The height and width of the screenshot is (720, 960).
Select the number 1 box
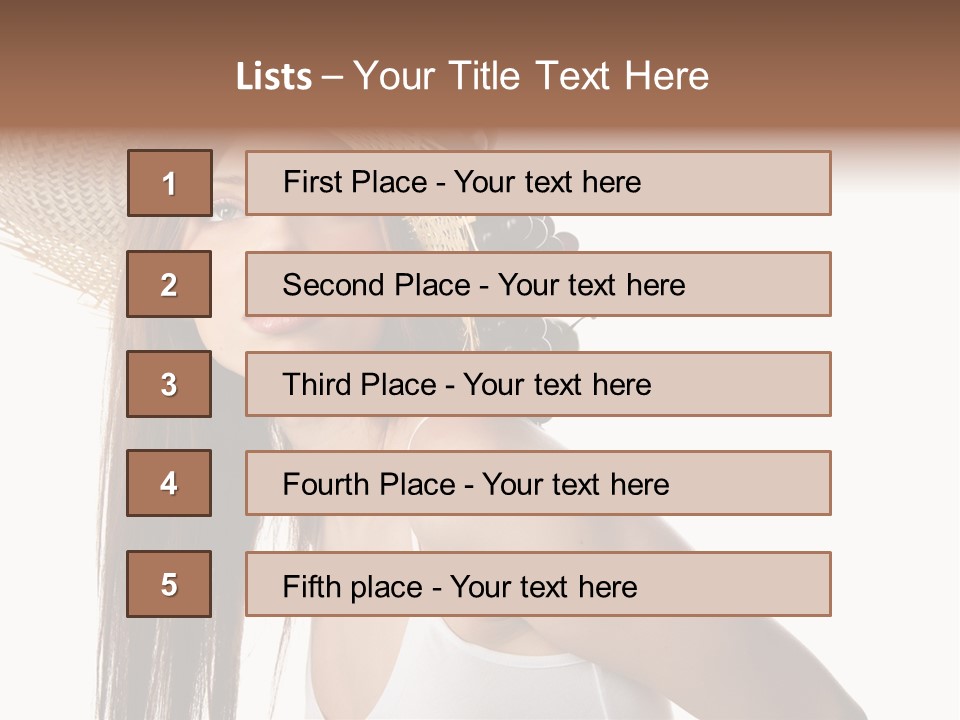click(x=170, y=183)
